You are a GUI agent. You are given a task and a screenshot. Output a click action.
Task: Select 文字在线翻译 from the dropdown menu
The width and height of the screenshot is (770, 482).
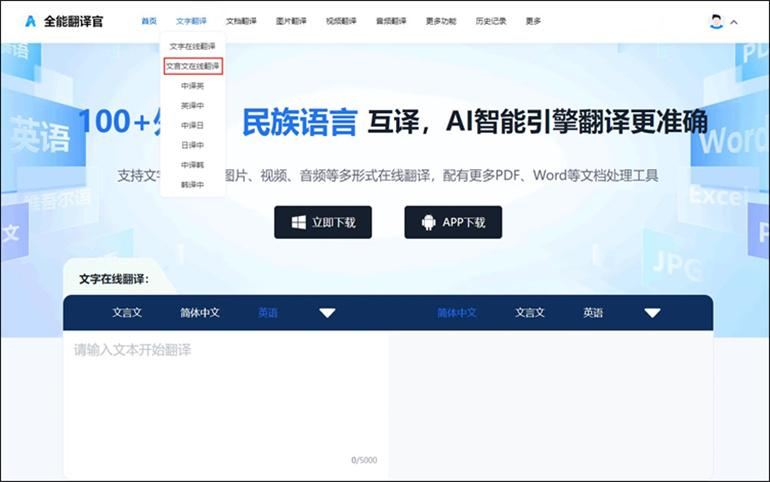pos(192,46)
